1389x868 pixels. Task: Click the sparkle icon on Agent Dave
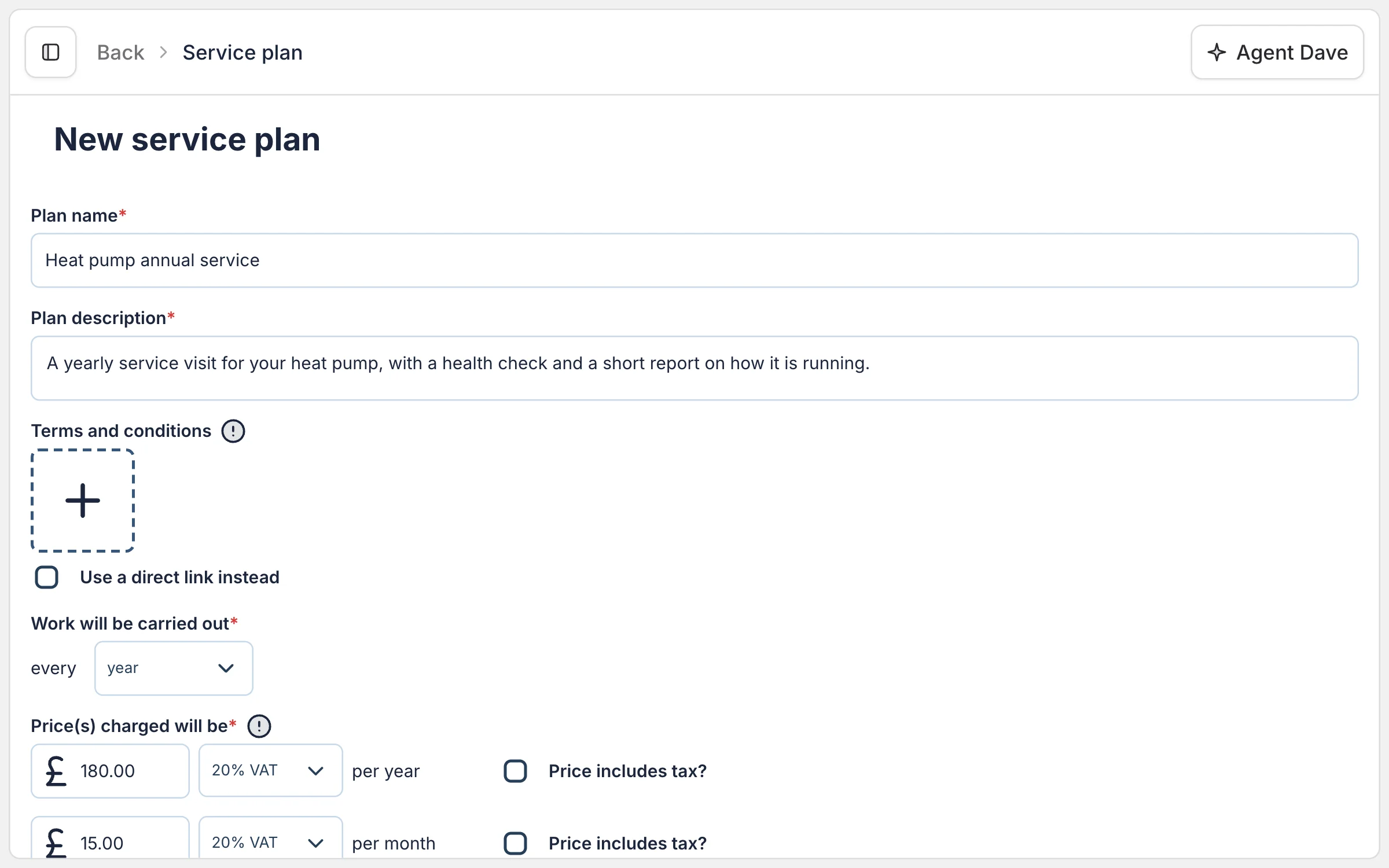(1217, 52)
